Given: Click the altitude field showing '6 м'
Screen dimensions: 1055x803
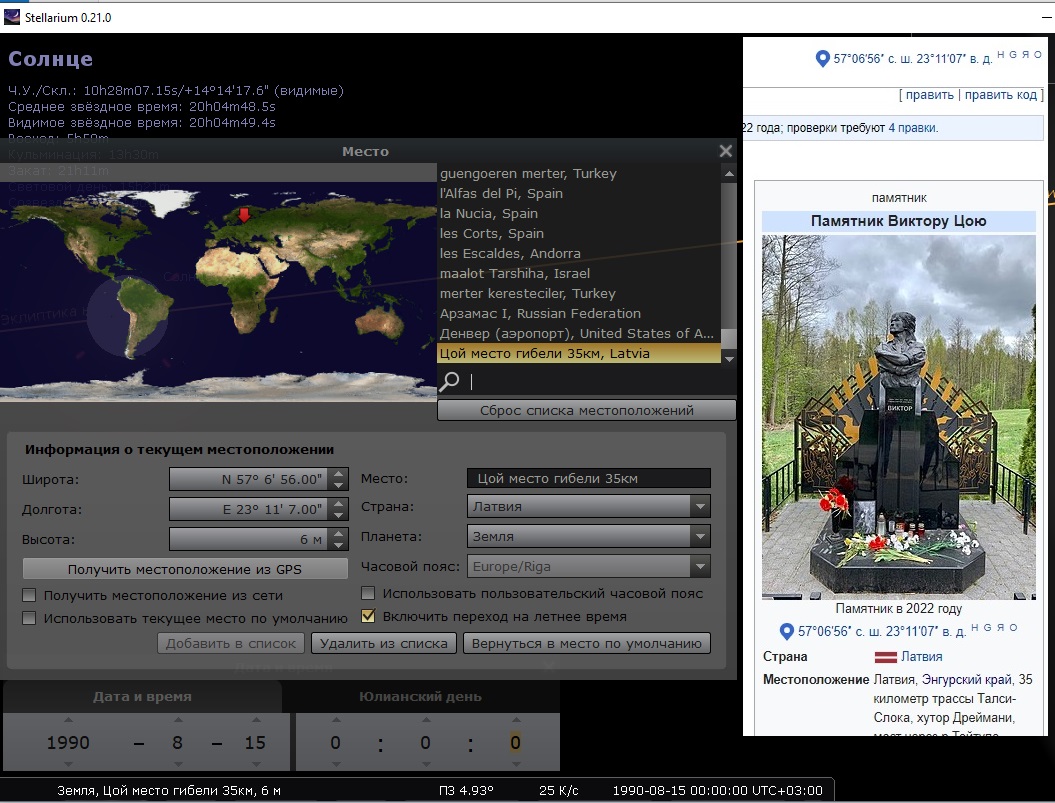Looking at the screenshot, I should coord(248,540).
